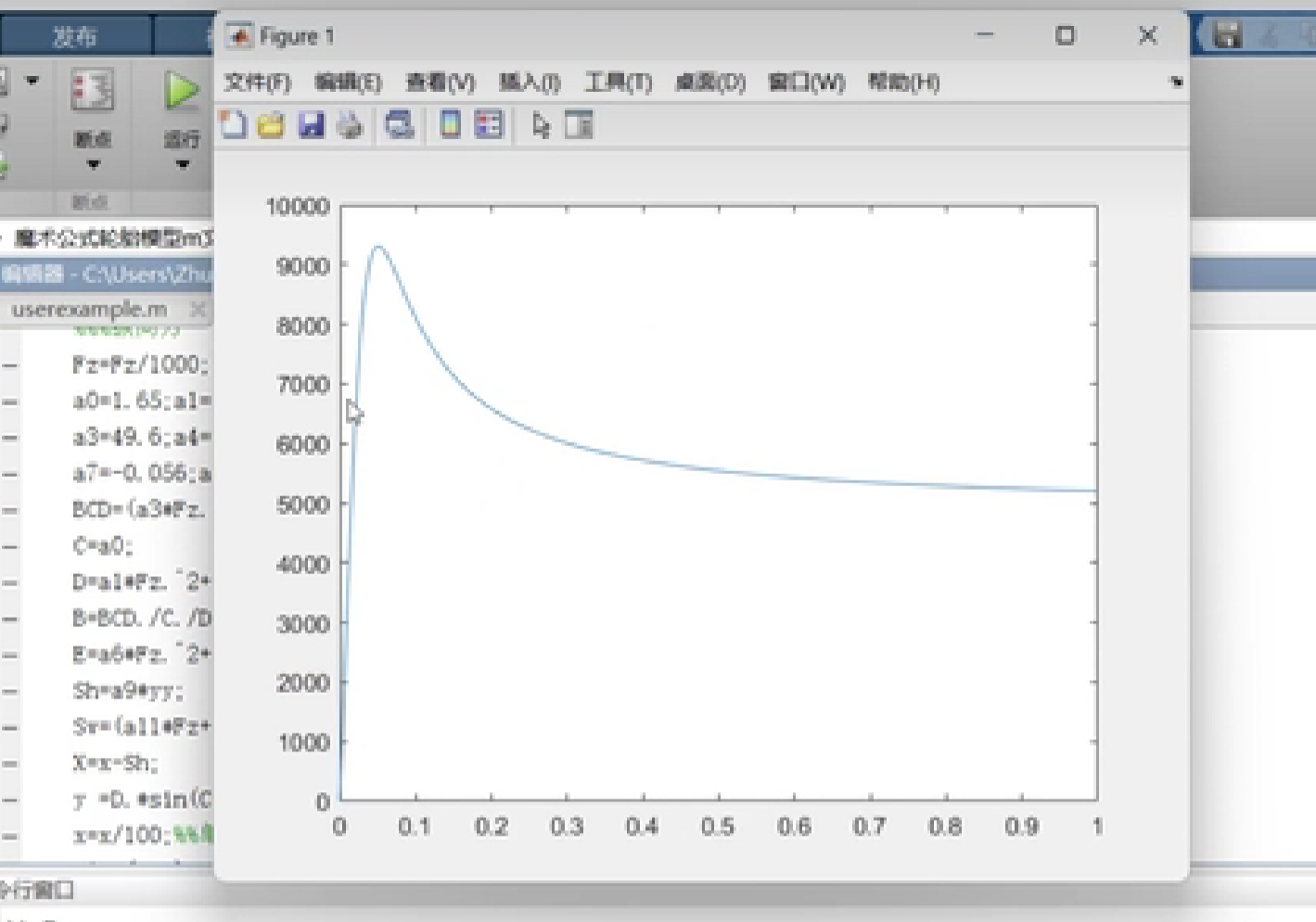Open the 编辑(E) menu in Figure 1
Screen dimensions: 1316x922
(348, 83)
